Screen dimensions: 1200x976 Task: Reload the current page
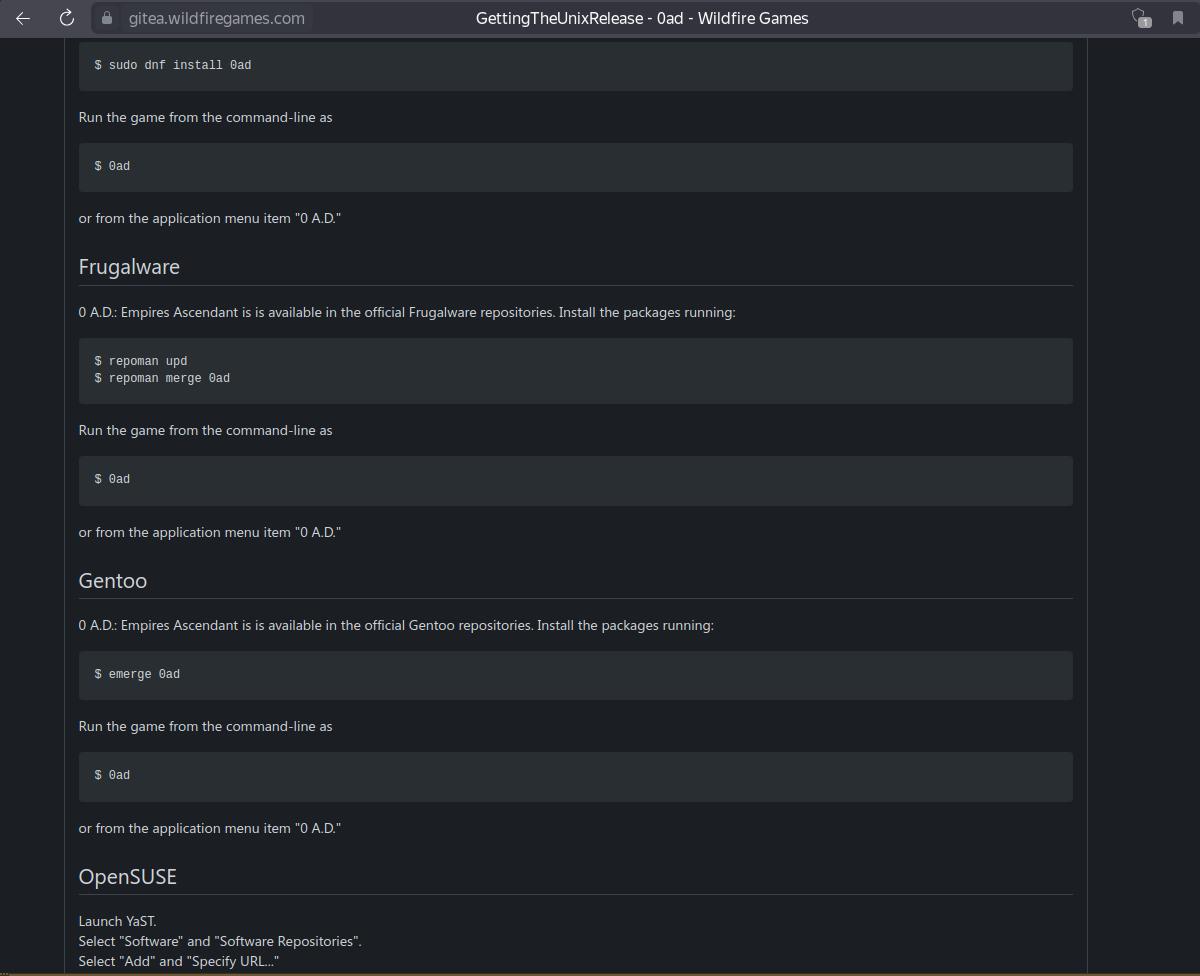pyautogui.click(x=67, y=18)
